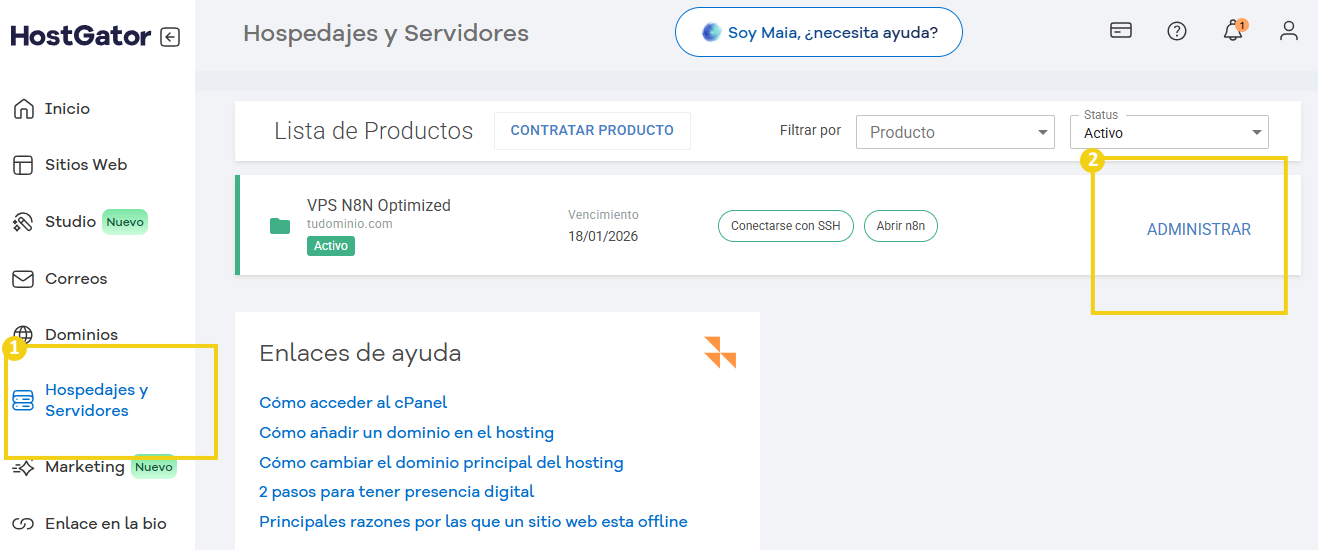Click the Filtrar por label
This screenshot has width=1318, height=550.
point(810,131)
